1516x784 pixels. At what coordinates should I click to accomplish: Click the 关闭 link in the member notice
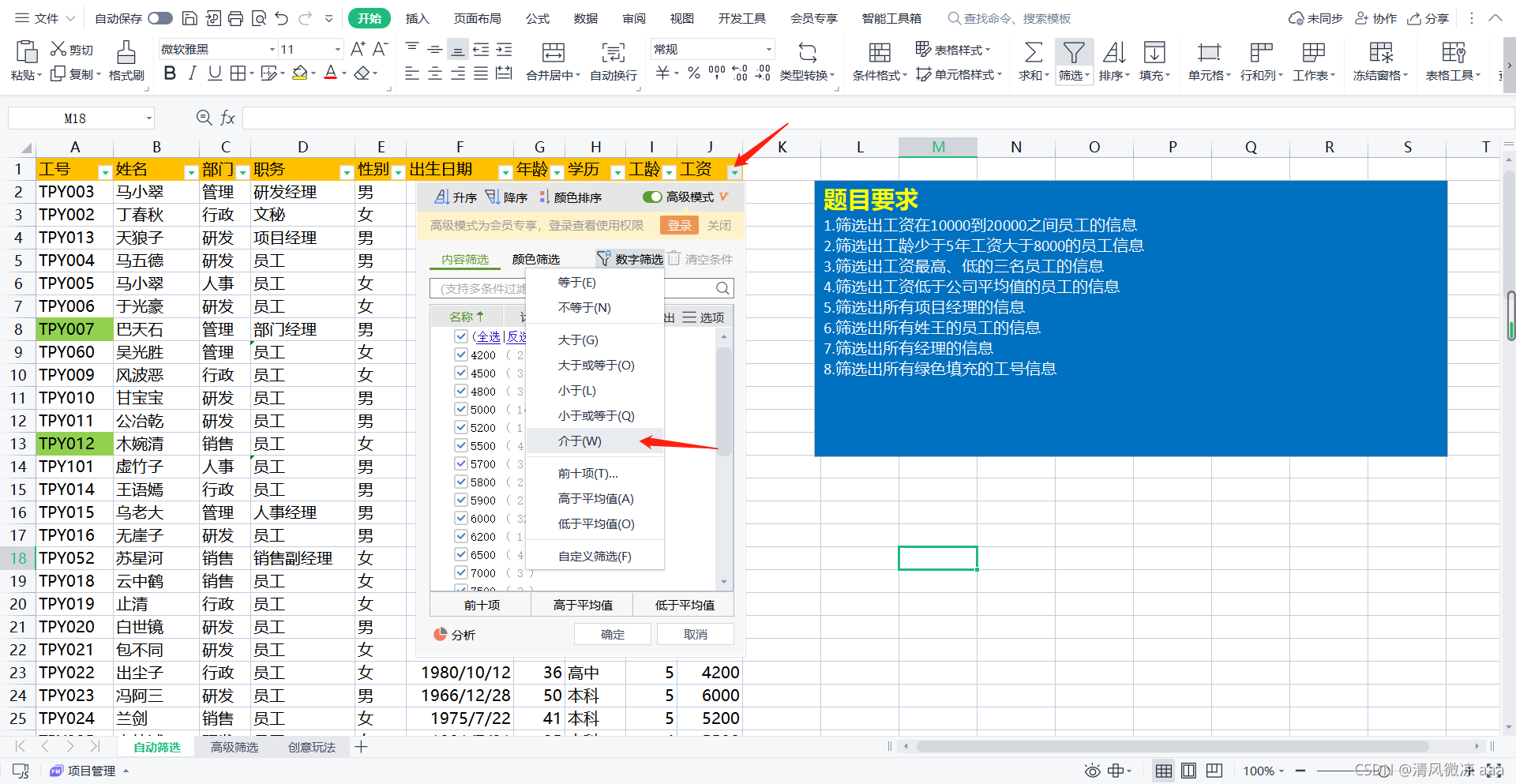(x=719, y=225)
